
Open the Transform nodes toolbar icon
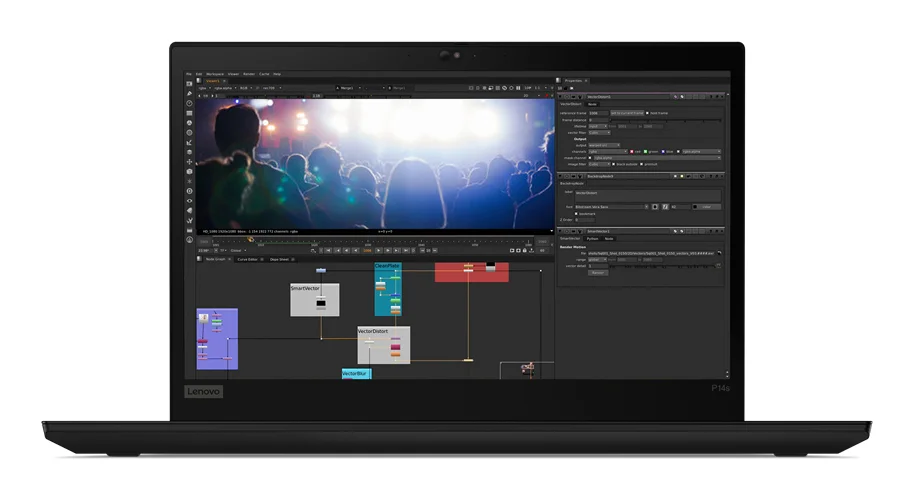[x=189, y=162]
